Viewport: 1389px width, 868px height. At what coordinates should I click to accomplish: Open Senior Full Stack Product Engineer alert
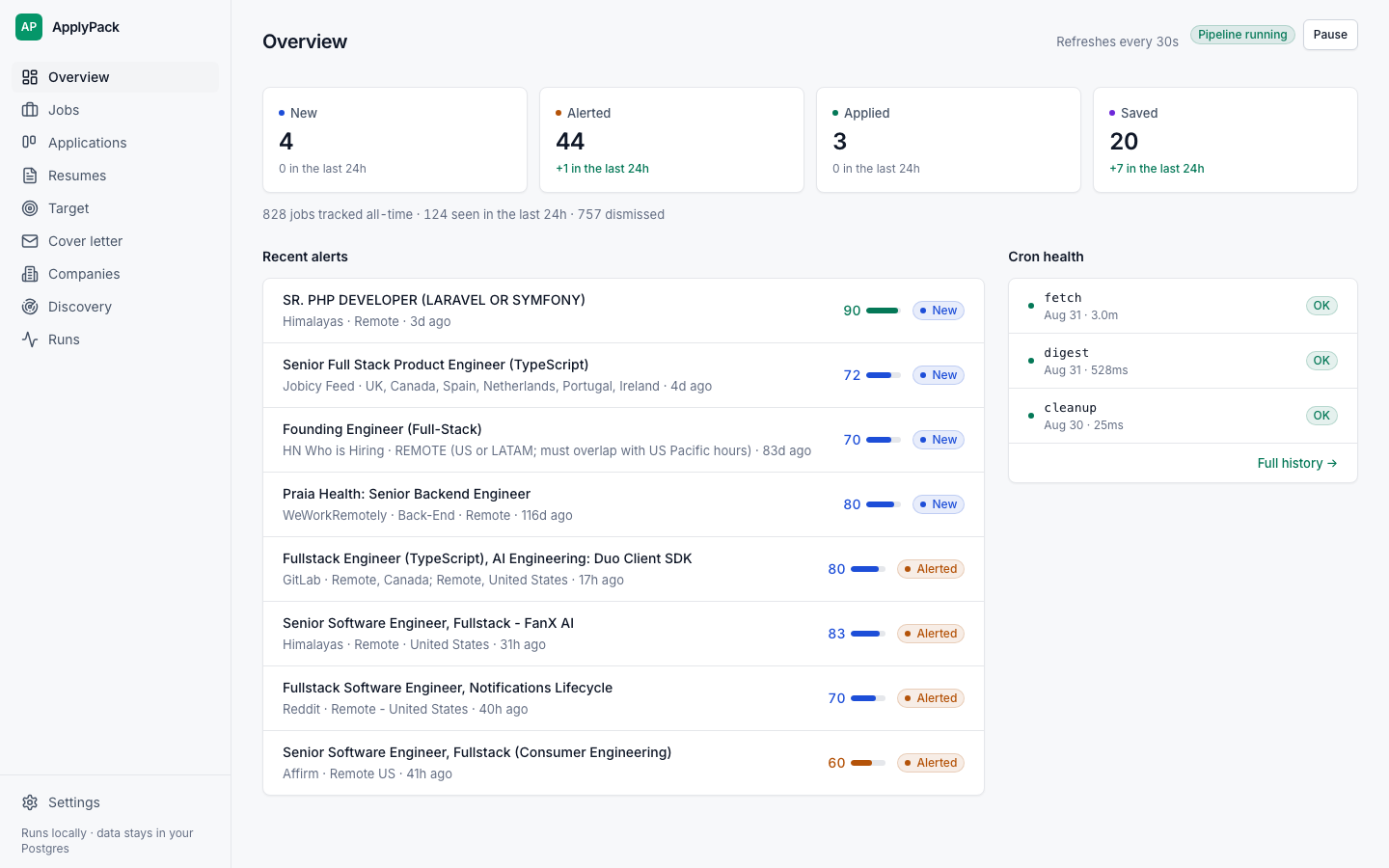tap(623, 375)
